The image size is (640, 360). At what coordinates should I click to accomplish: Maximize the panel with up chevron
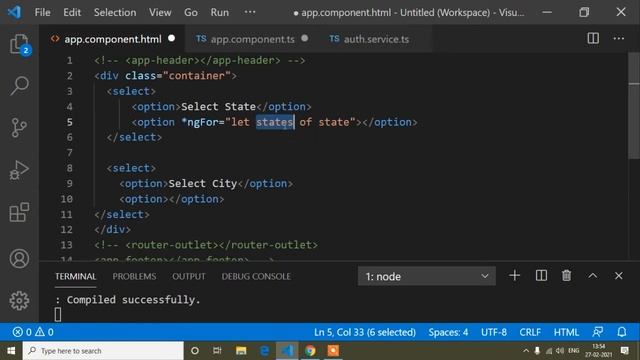593,276
